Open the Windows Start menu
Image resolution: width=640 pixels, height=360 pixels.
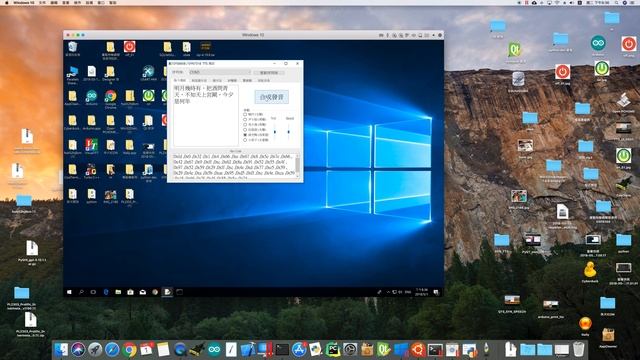point(69,292)
